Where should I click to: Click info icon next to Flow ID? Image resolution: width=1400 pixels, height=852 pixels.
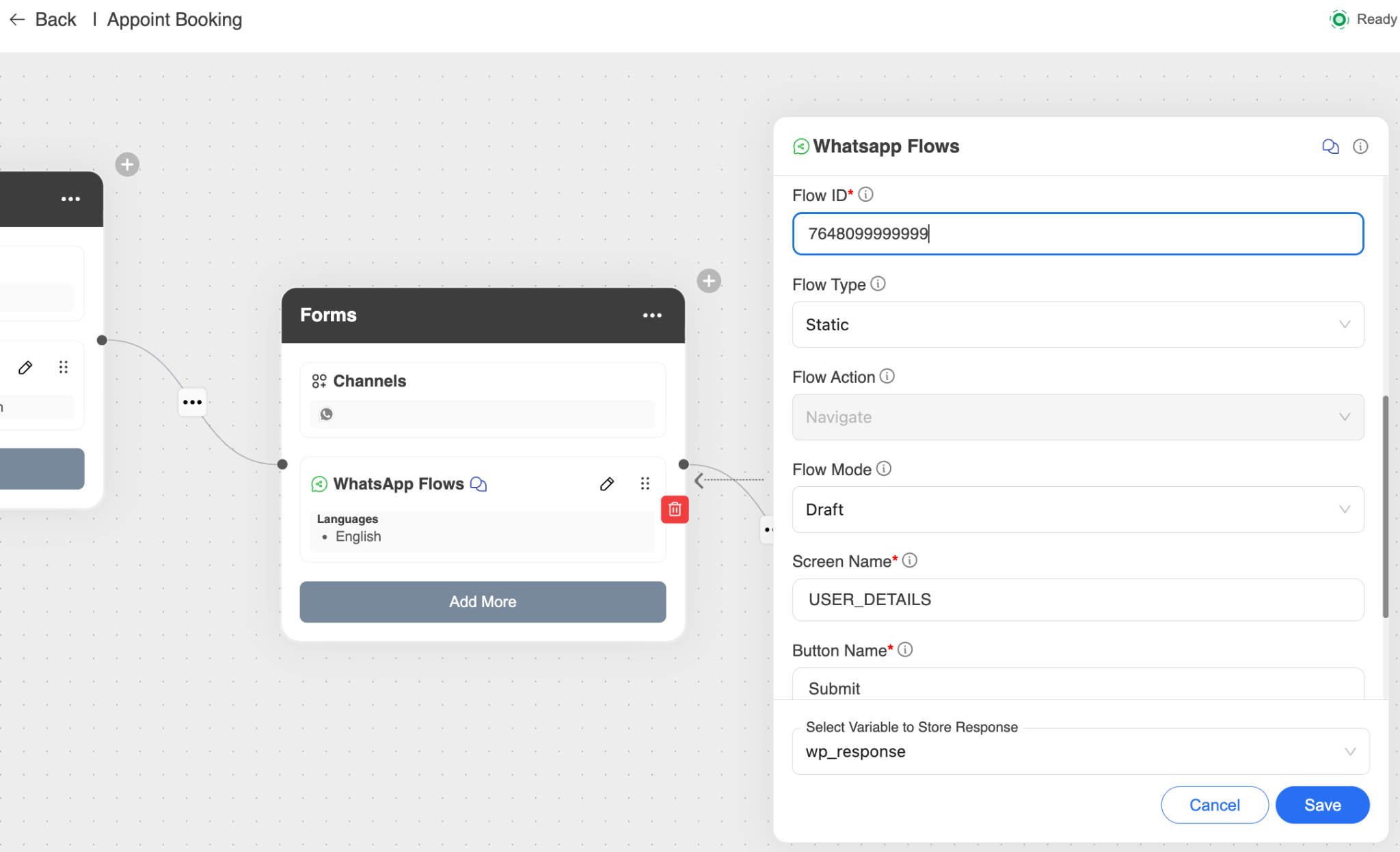(865, 195)
